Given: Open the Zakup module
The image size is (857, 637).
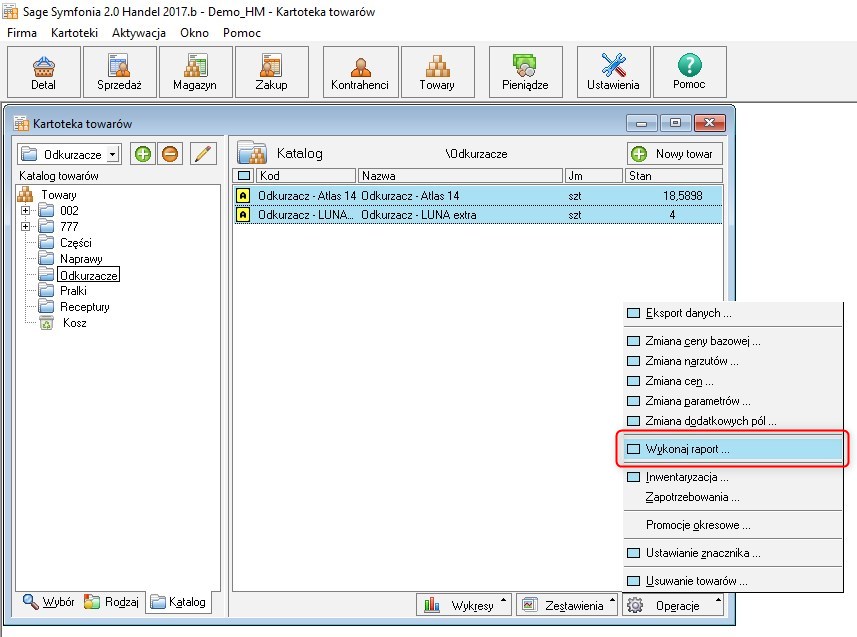Looking at the screenshot, I should pos(270,72).
